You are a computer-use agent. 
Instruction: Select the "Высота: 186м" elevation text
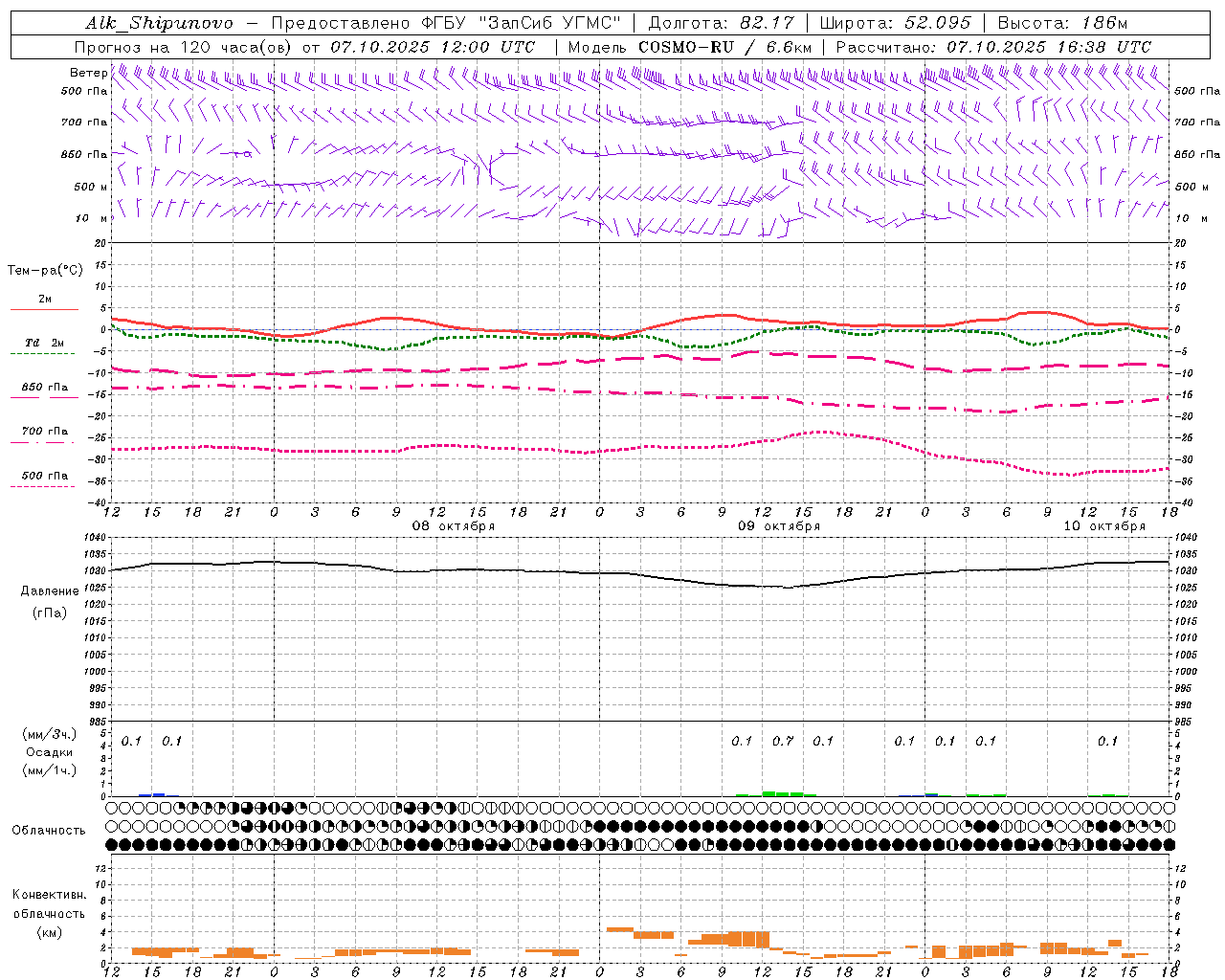tap(1062, 23)
